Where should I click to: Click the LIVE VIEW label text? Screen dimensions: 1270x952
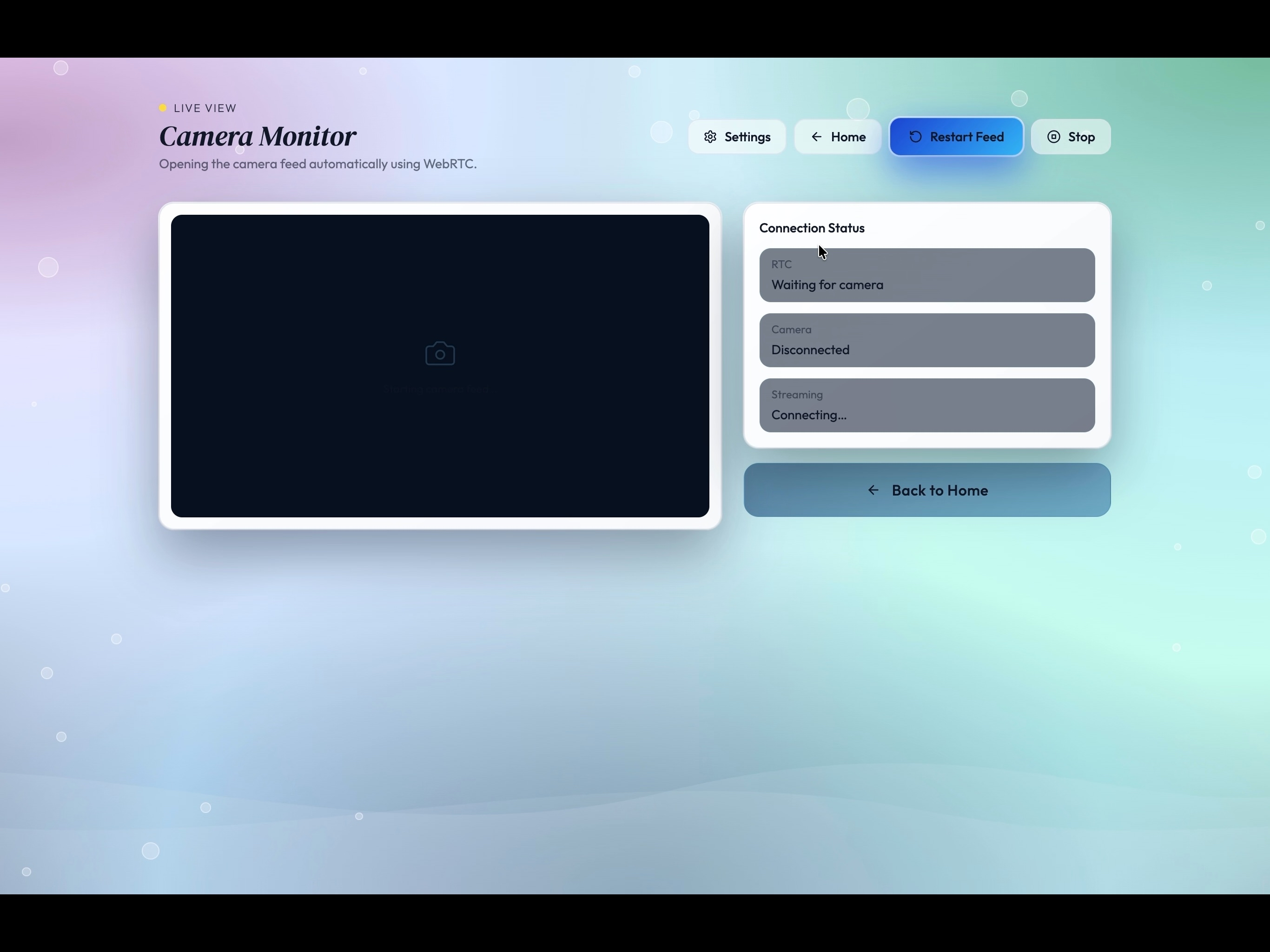click(205, 108)
